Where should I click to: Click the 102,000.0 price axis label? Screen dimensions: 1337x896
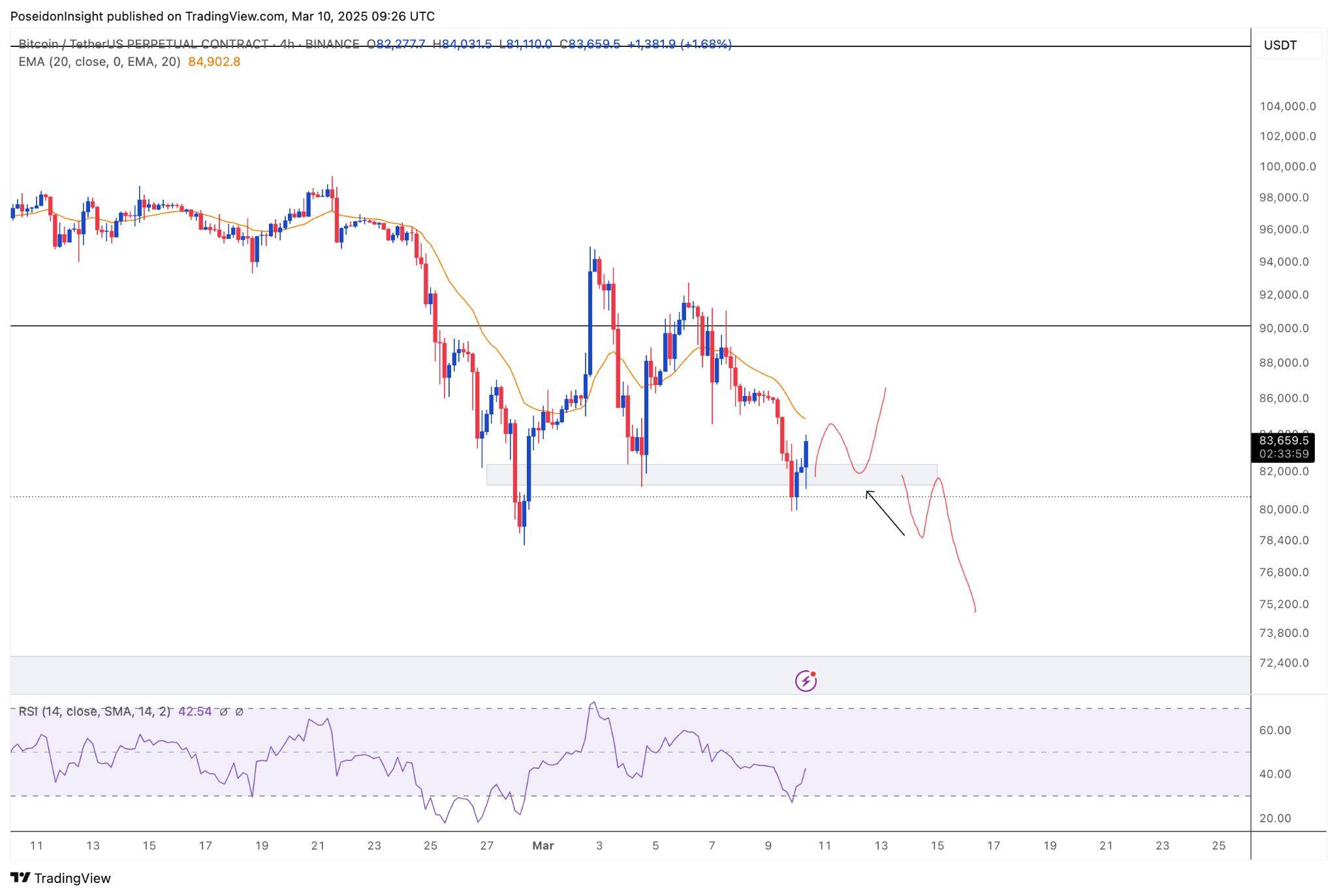(1287, 136)
